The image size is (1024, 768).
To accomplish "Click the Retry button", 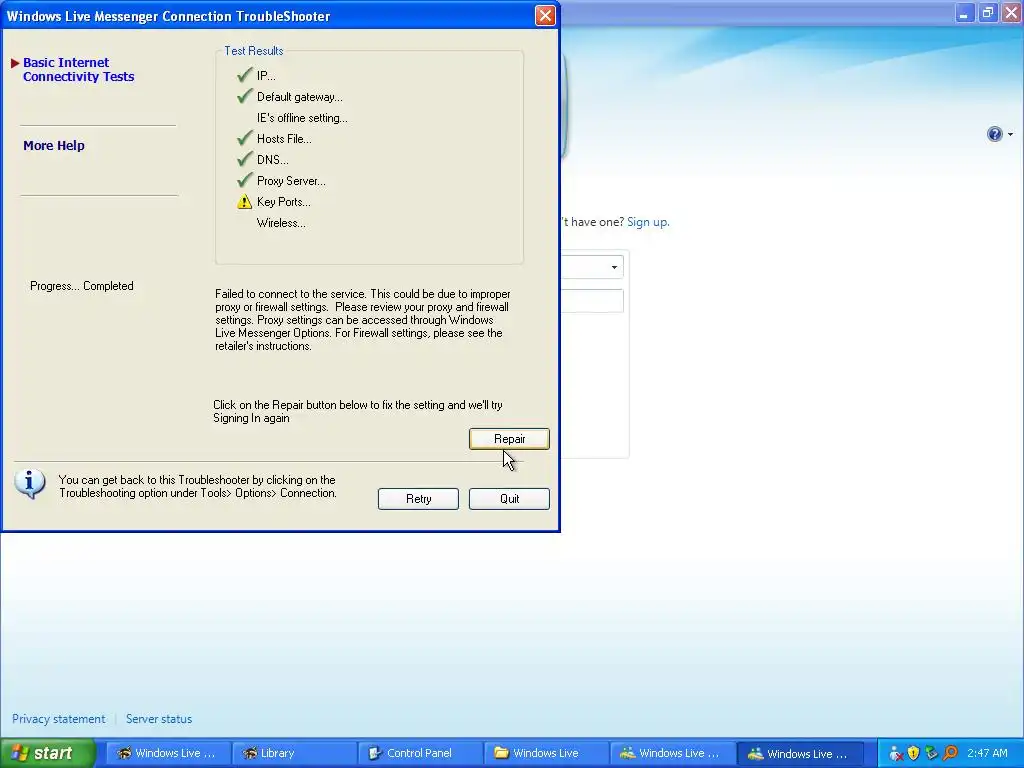I will (x=418, y=499).
